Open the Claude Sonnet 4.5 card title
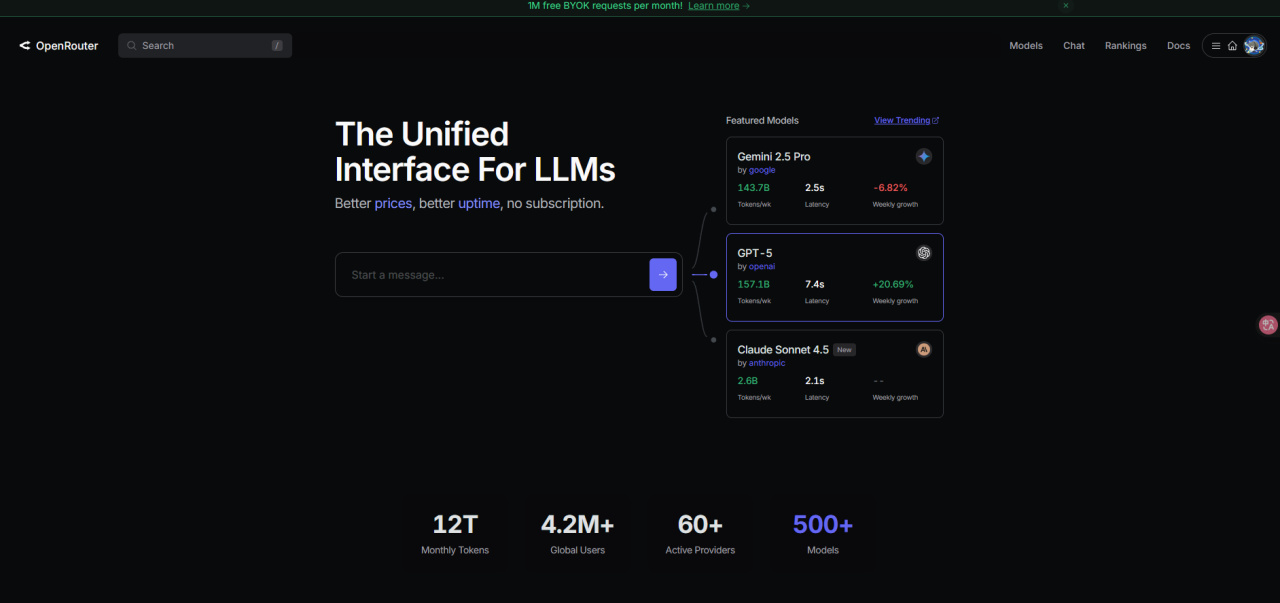The height and width of the screenshot is (603, 1280). click(783, 350)
